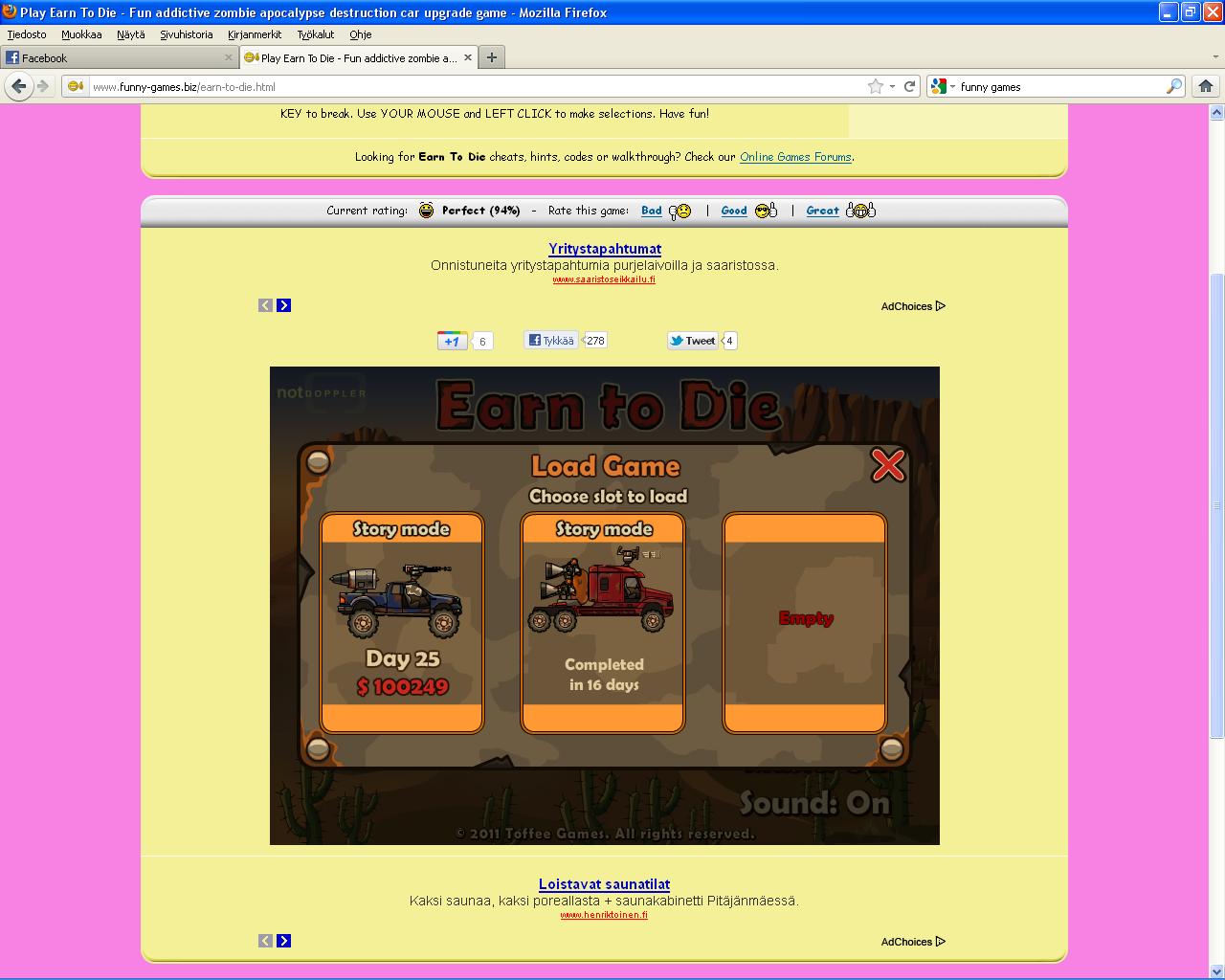Click the thumbs-up Great rating icon
The height and width of the screenshot is (980, 1225).
860,211
